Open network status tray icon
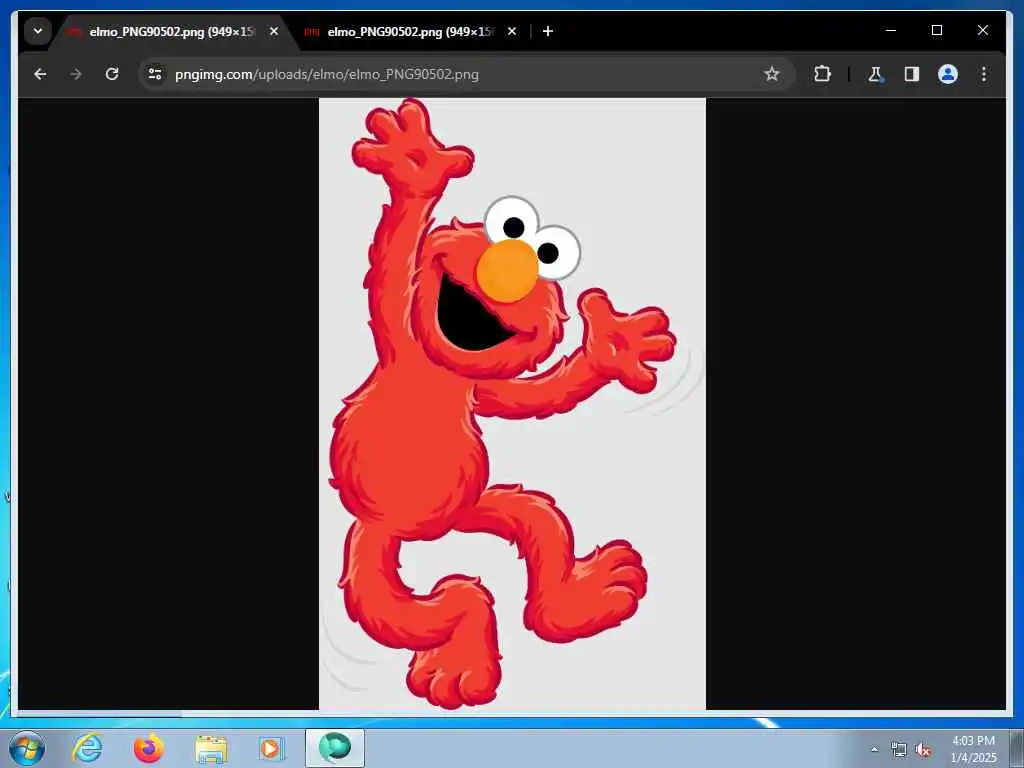 899,750
